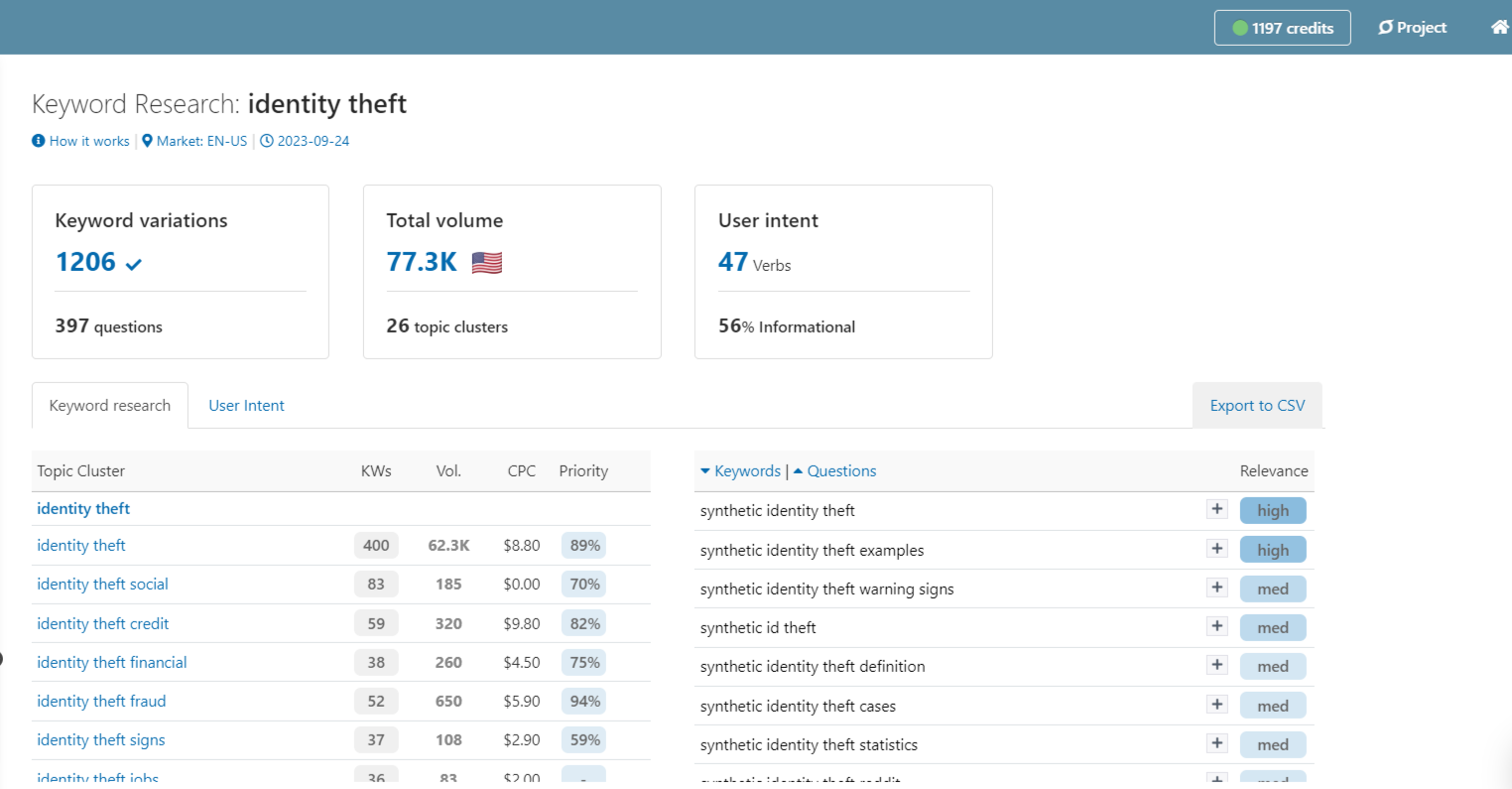The height and width of the screenshot is (789, 1512).
Task: Add 'synthetic identity theft' using its plus icon
Action: tap(1216, 509)
